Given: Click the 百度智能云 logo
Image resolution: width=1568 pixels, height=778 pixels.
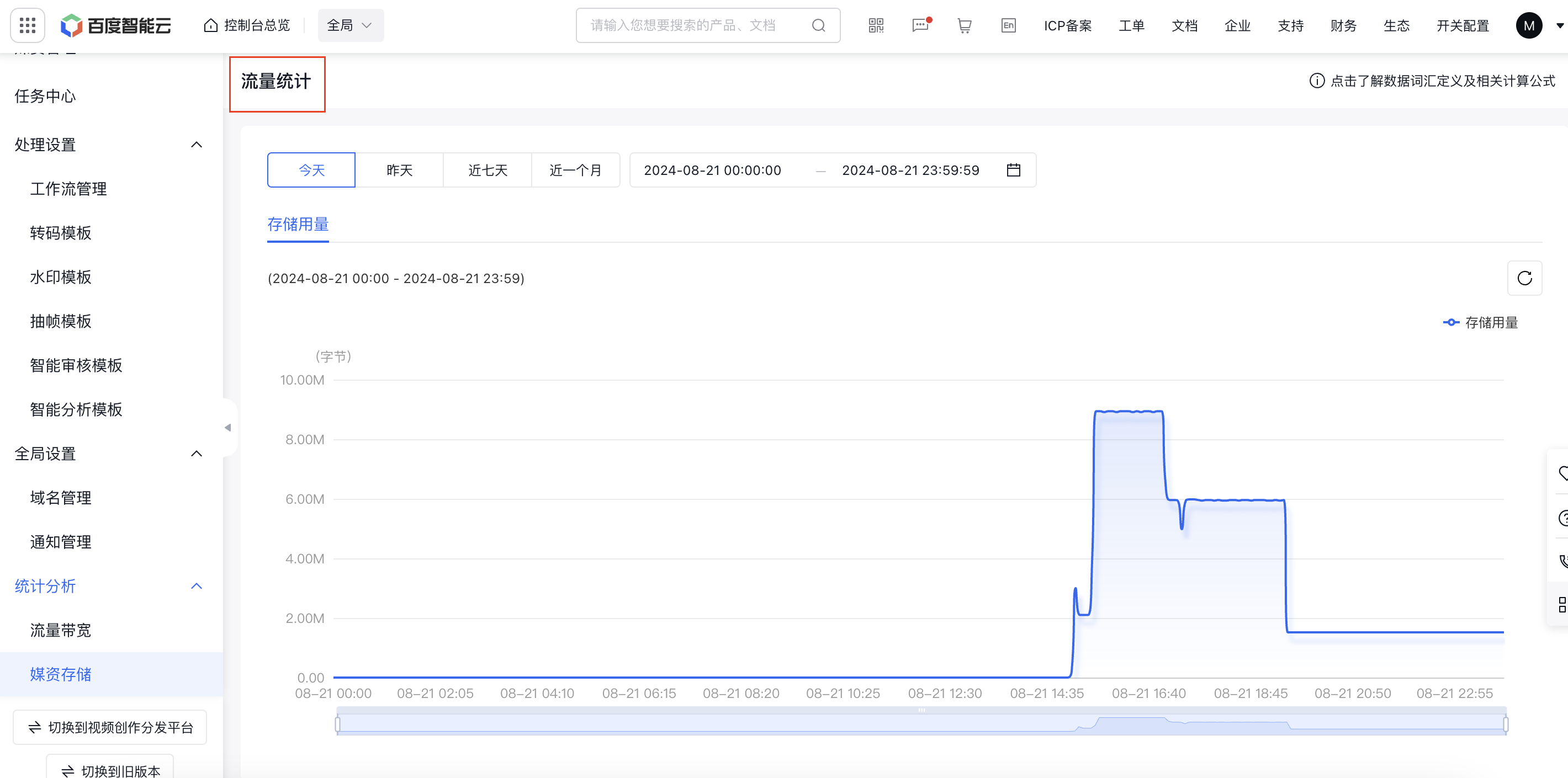Looking at the screenshot, I should pos(115,25).
